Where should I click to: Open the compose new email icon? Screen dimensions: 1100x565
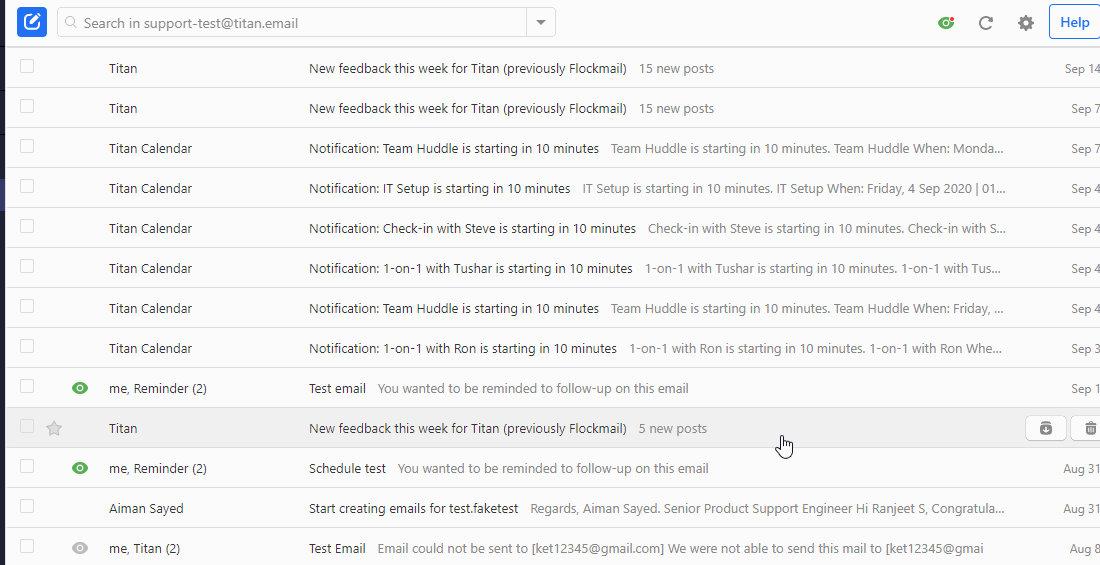[x=32, y=22]
